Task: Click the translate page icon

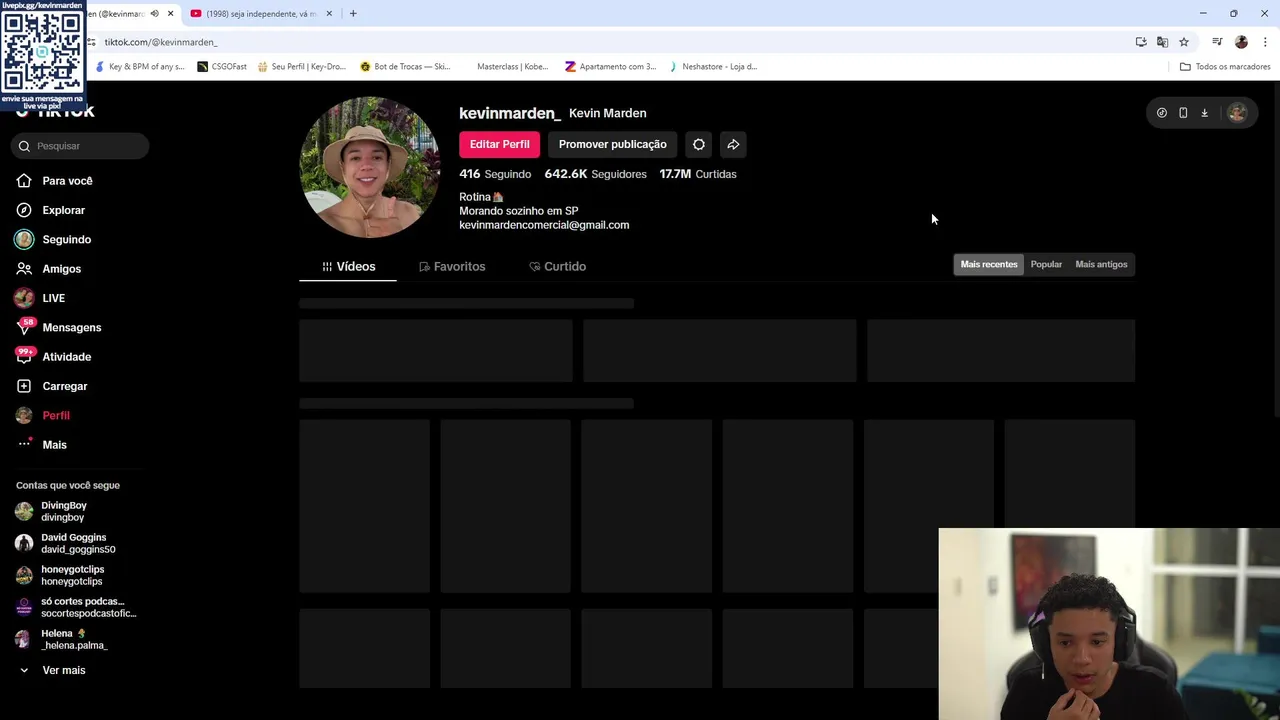Action: [x=1162, y=42]
